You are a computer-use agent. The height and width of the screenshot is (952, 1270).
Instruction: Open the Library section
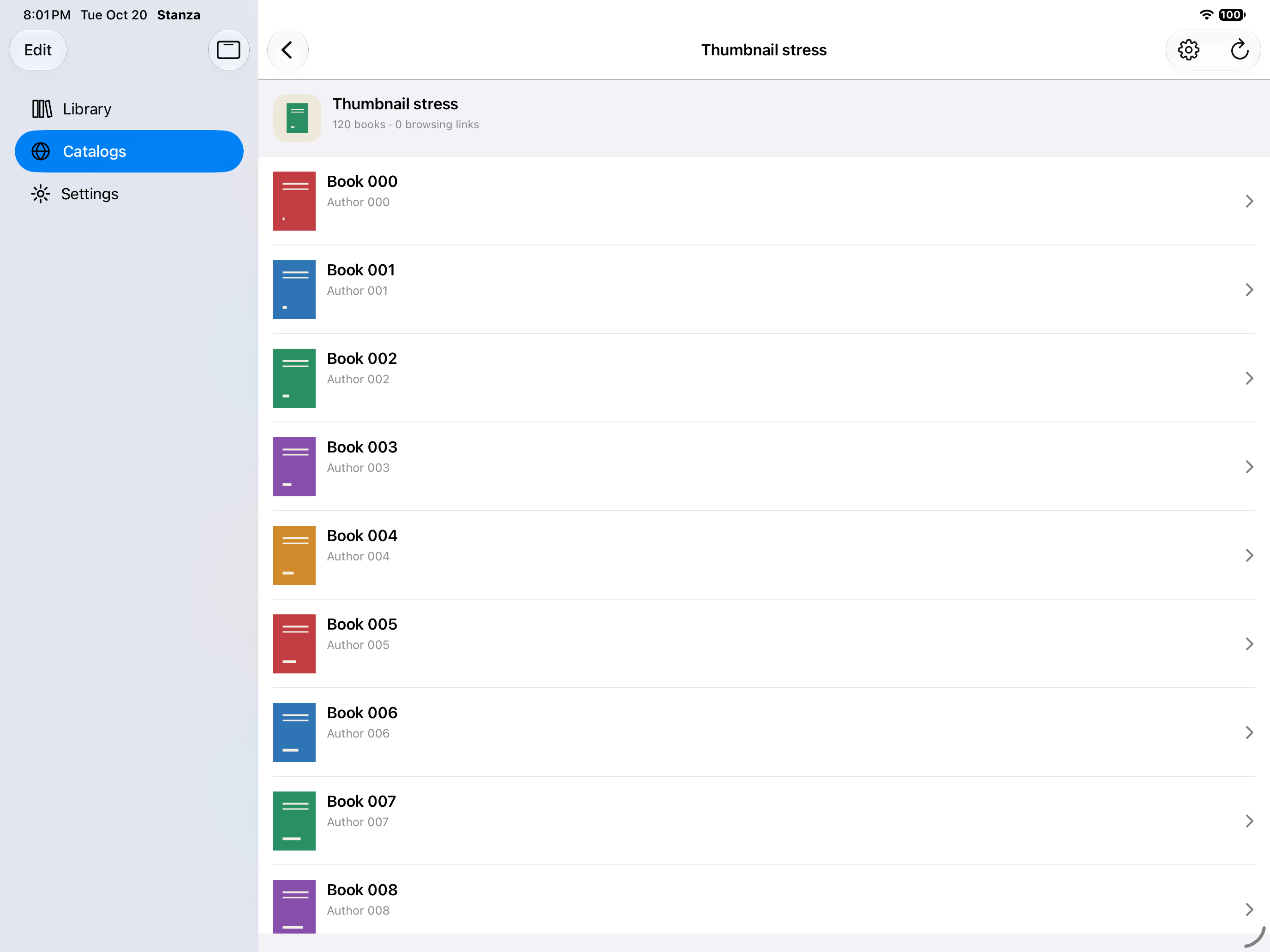point(129,109)
